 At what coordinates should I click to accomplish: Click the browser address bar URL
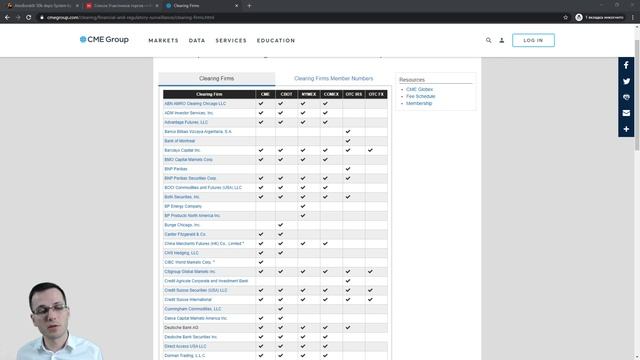click(131, 18)
